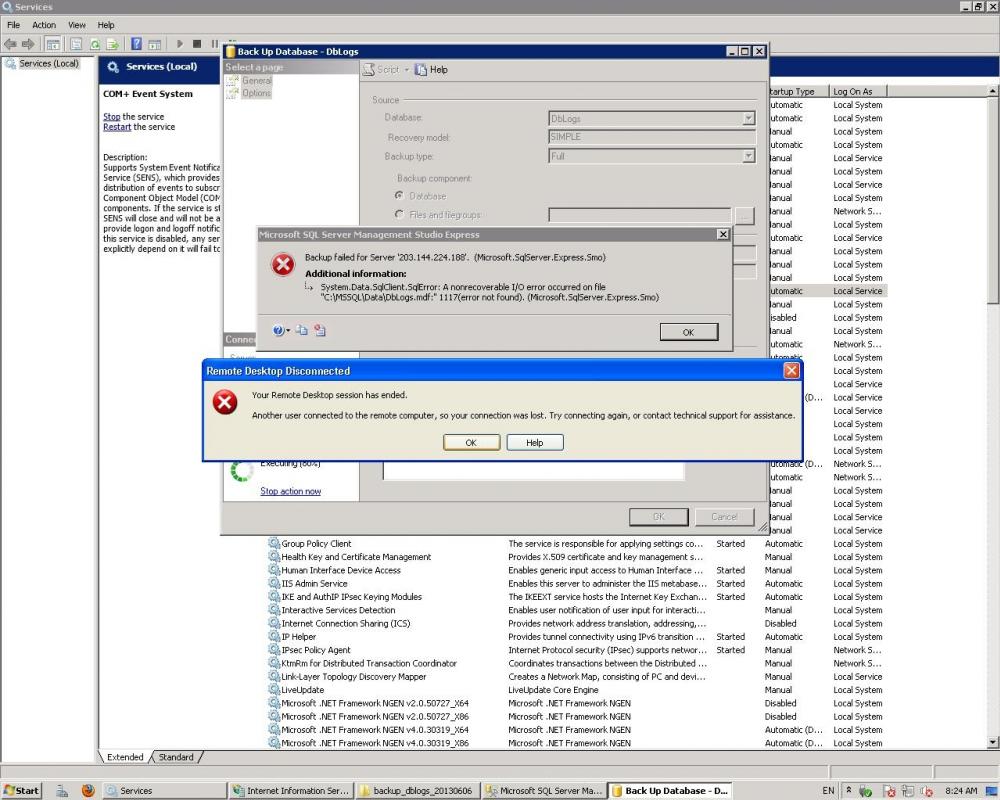The height and width of the screenshot is (800, 1000).
Task: Switch to the Standard tab
Action: [176, 757]
